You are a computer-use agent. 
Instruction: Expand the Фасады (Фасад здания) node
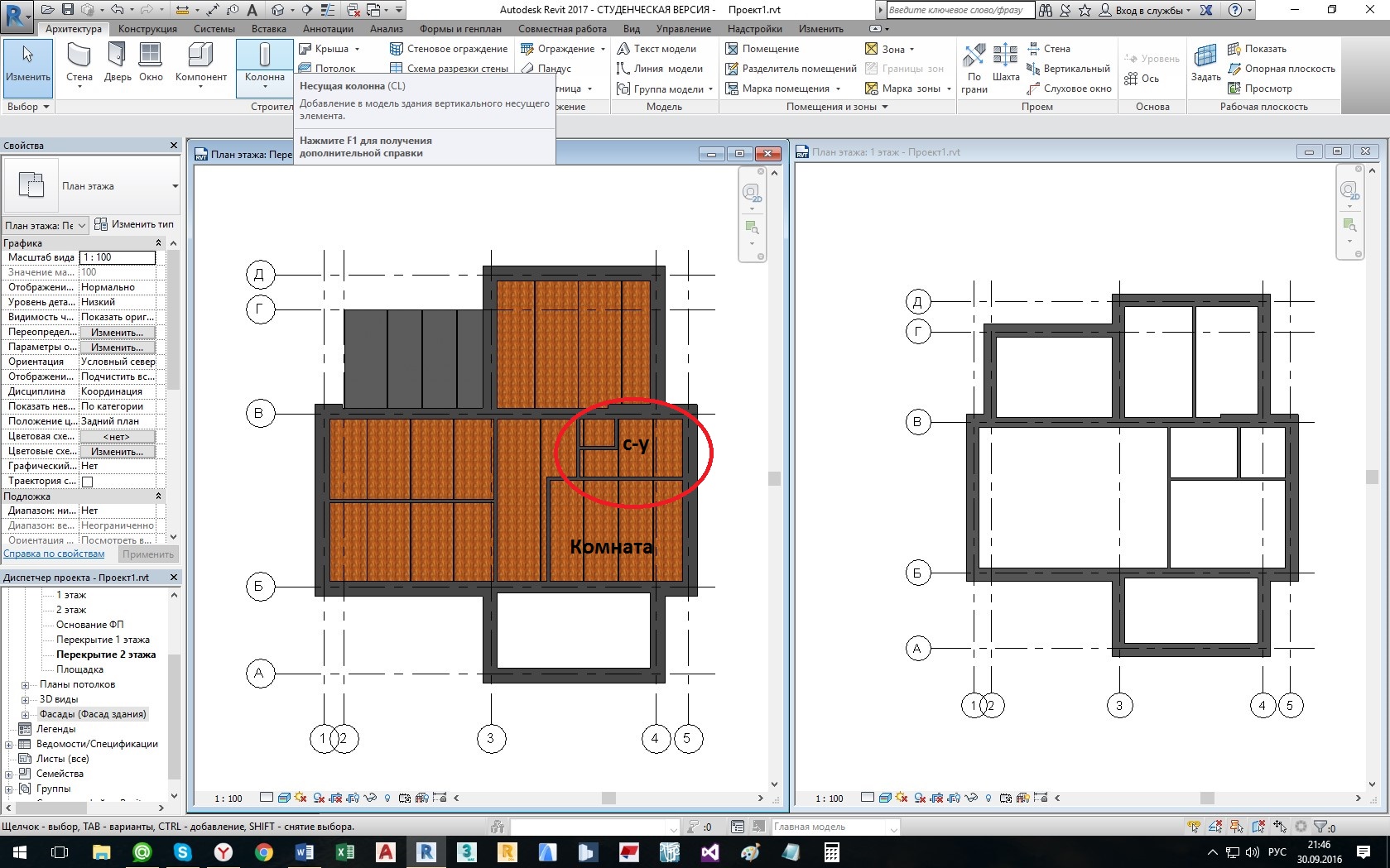coord(25,715)
